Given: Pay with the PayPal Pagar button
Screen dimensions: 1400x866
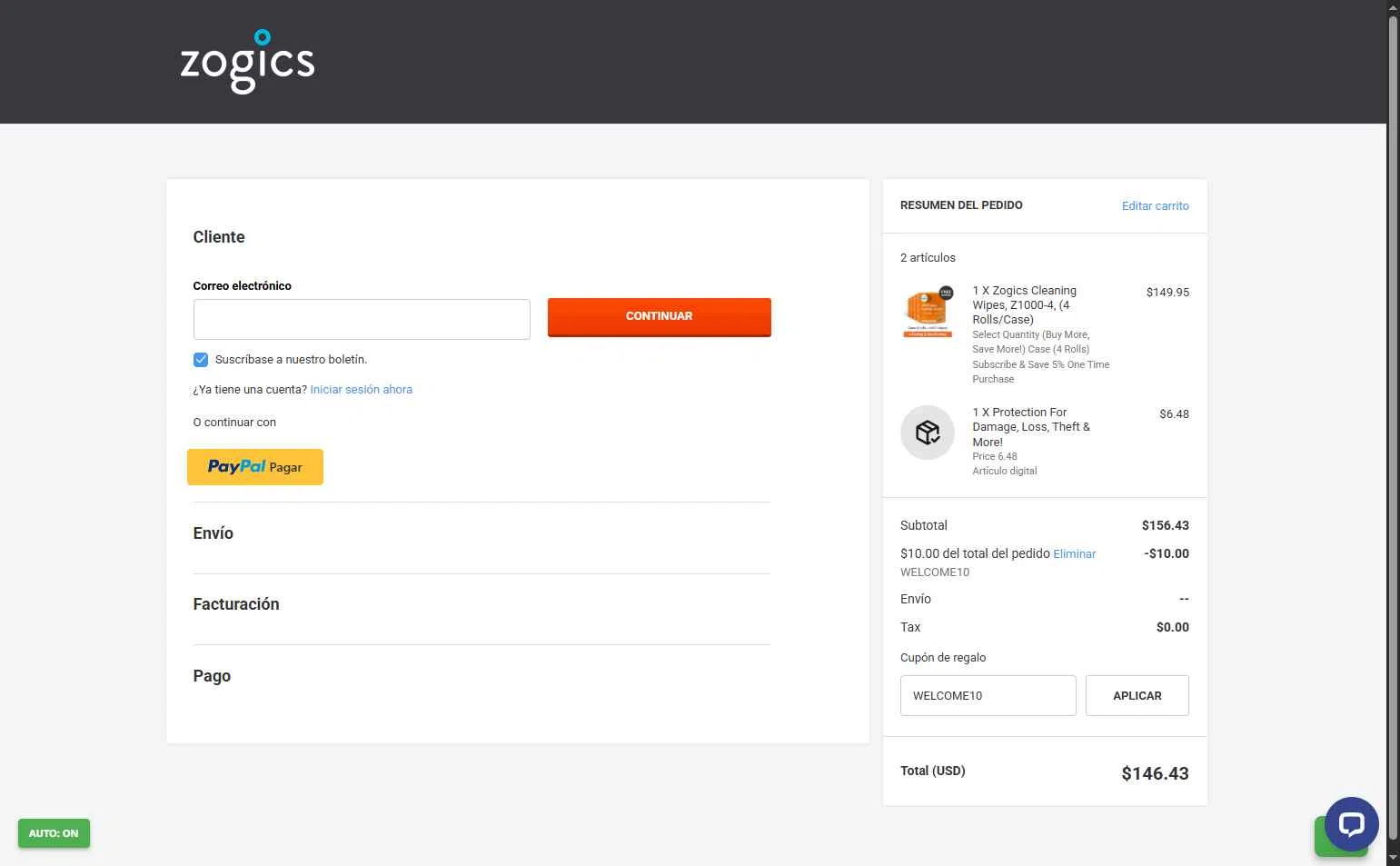Looking at the screenshot, I should tap(255, 467).
